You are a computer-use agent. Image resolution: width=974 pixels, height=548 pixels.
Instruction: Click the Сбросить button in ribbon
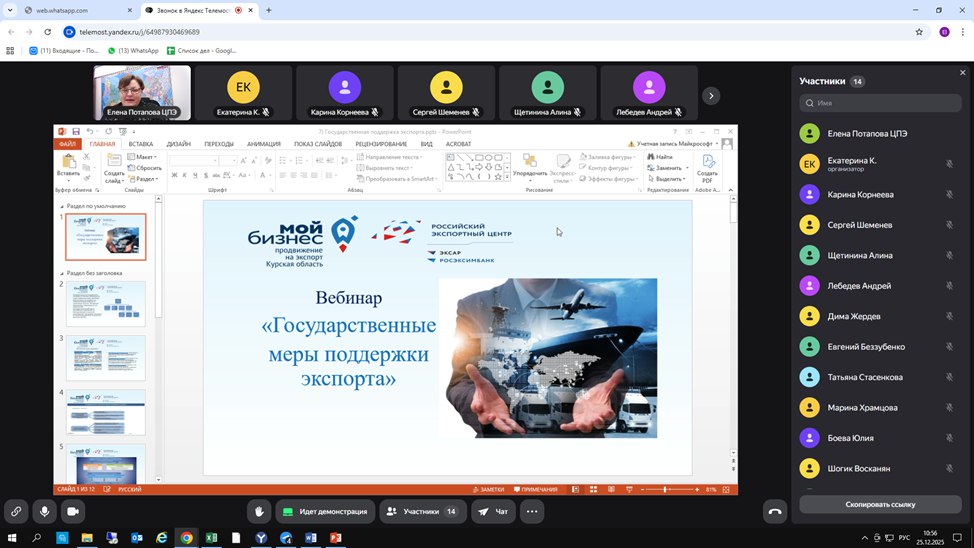[145, 168]
